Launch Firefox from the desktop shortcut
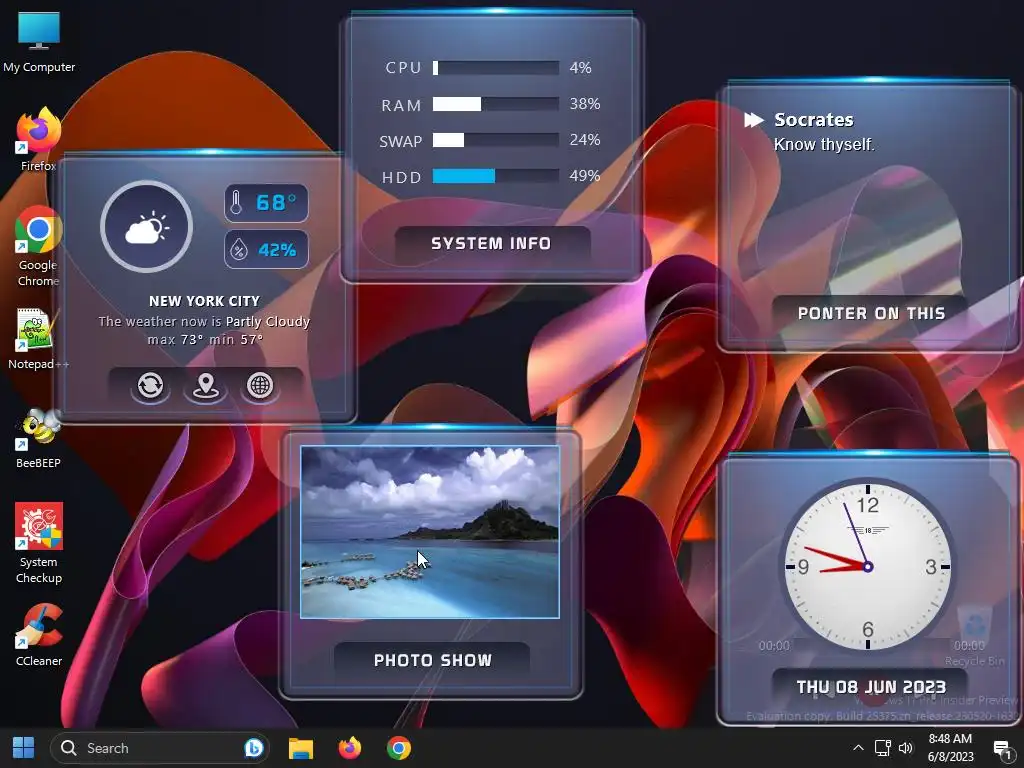The image size is (1024, 768). [x=39, y=140]
